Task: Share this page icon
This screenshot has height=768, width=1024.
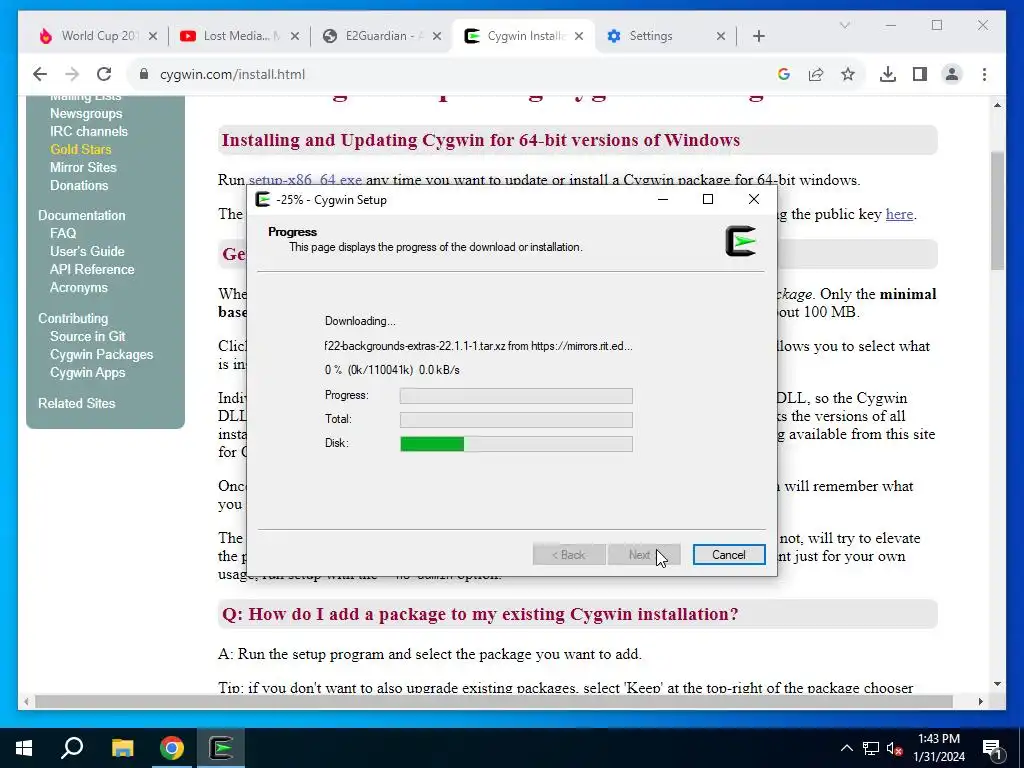Action: coord(816,74)
